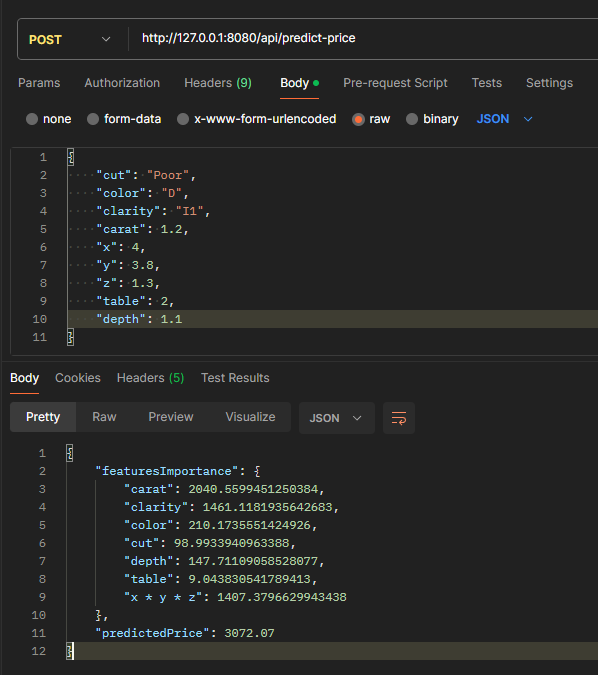
Task: Open the response JSON format dropdown
Action: (337, 418)
